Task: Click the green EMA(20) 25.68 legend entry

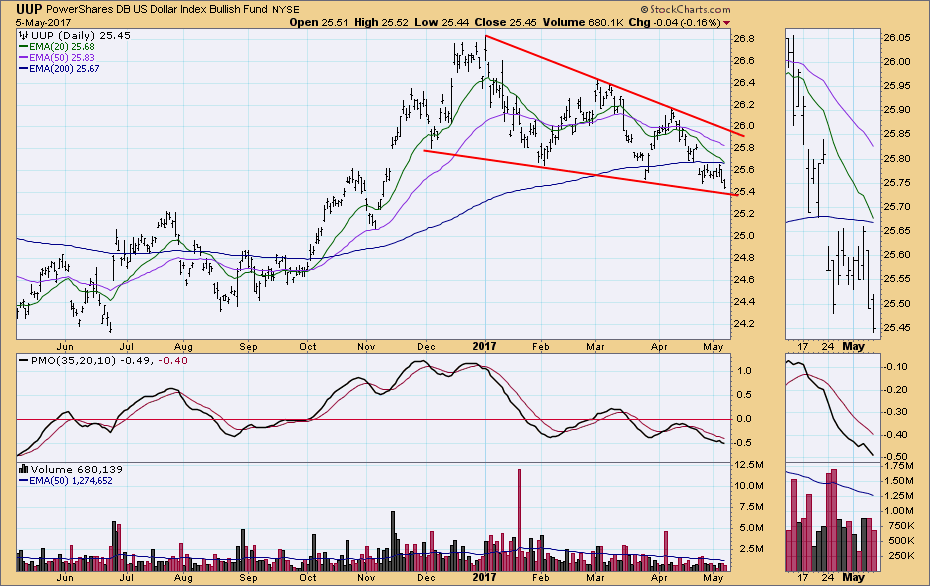Action: 57,46
